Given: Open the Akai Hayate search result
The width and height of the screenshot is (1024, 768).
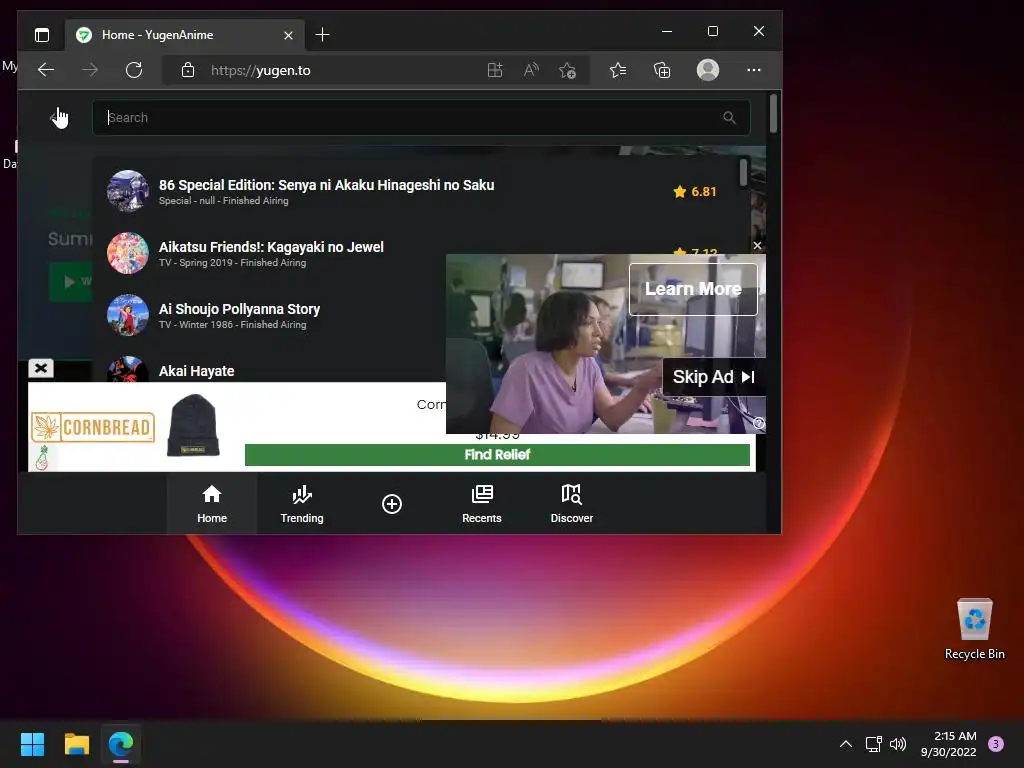Looking at the screenshot, I should [271, 369].
